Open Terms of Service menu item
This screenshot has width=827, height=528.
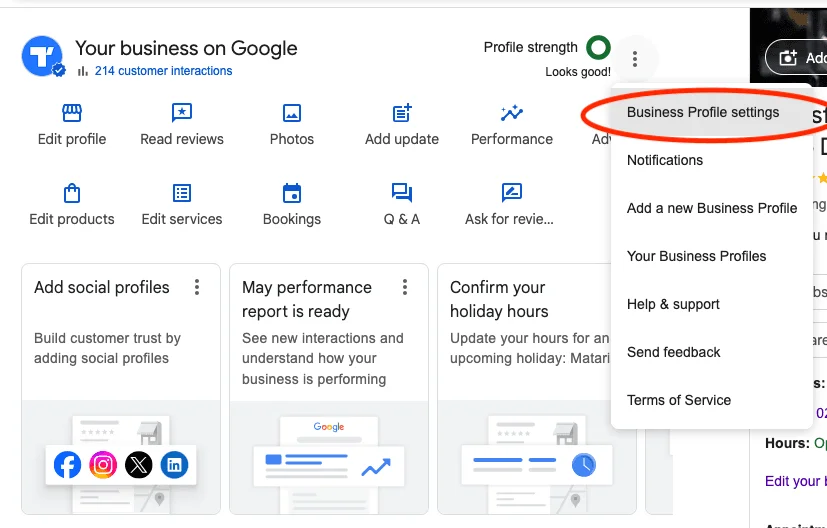pos(712,400)
